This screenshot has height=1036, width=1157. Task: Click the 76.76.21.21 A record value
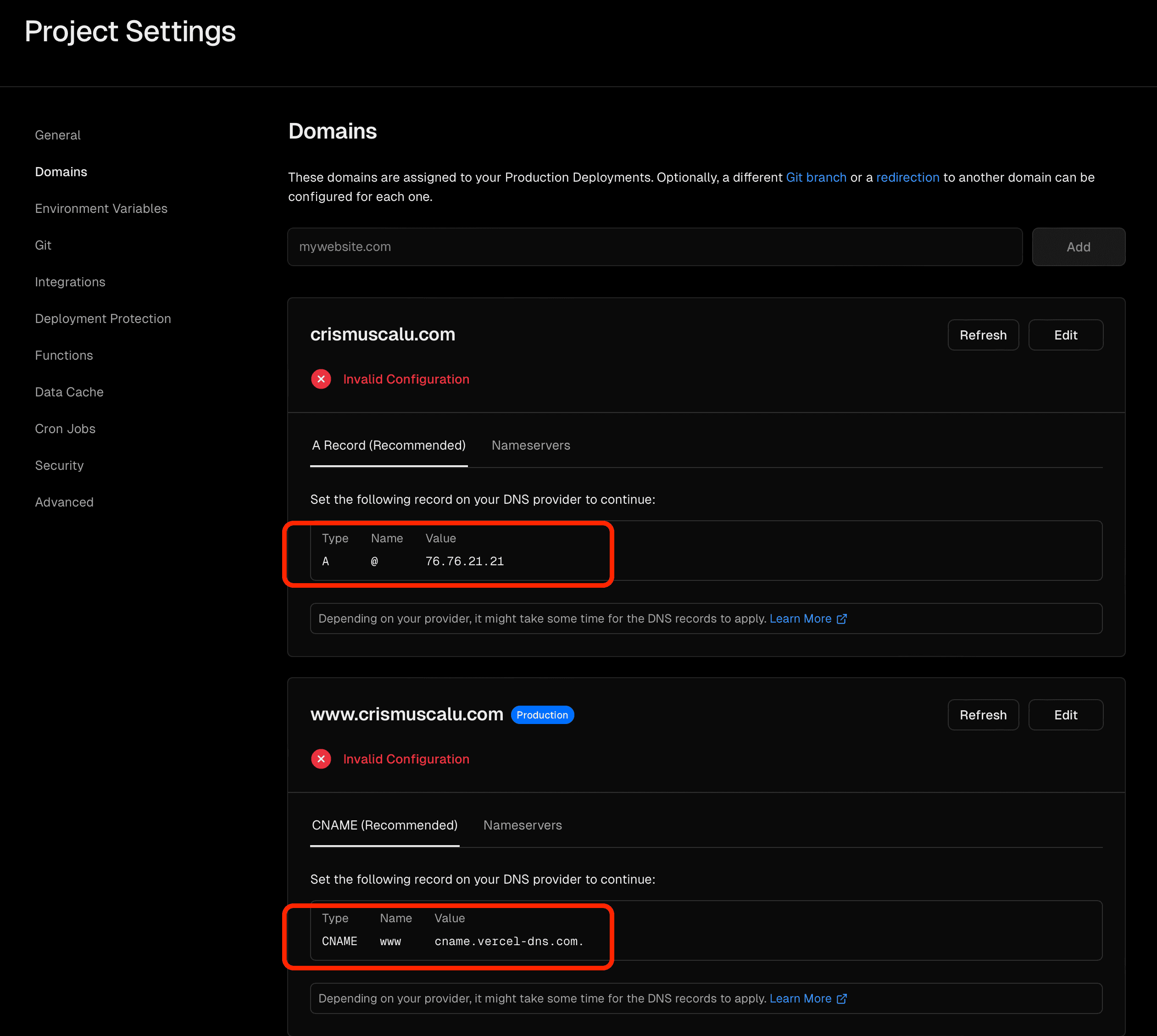point(464,561)
